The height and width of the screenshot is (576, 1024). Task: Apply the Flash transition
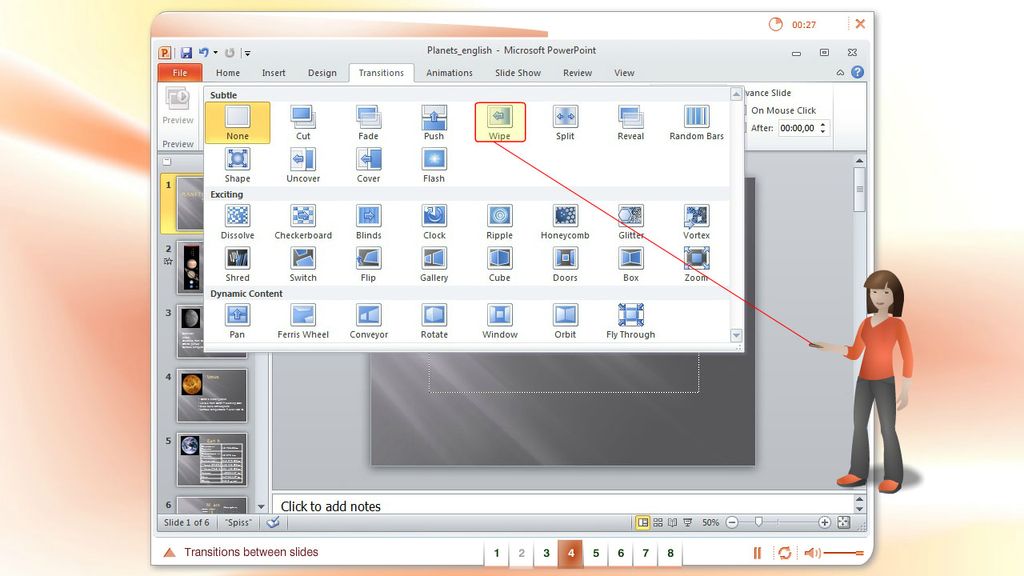434,165
